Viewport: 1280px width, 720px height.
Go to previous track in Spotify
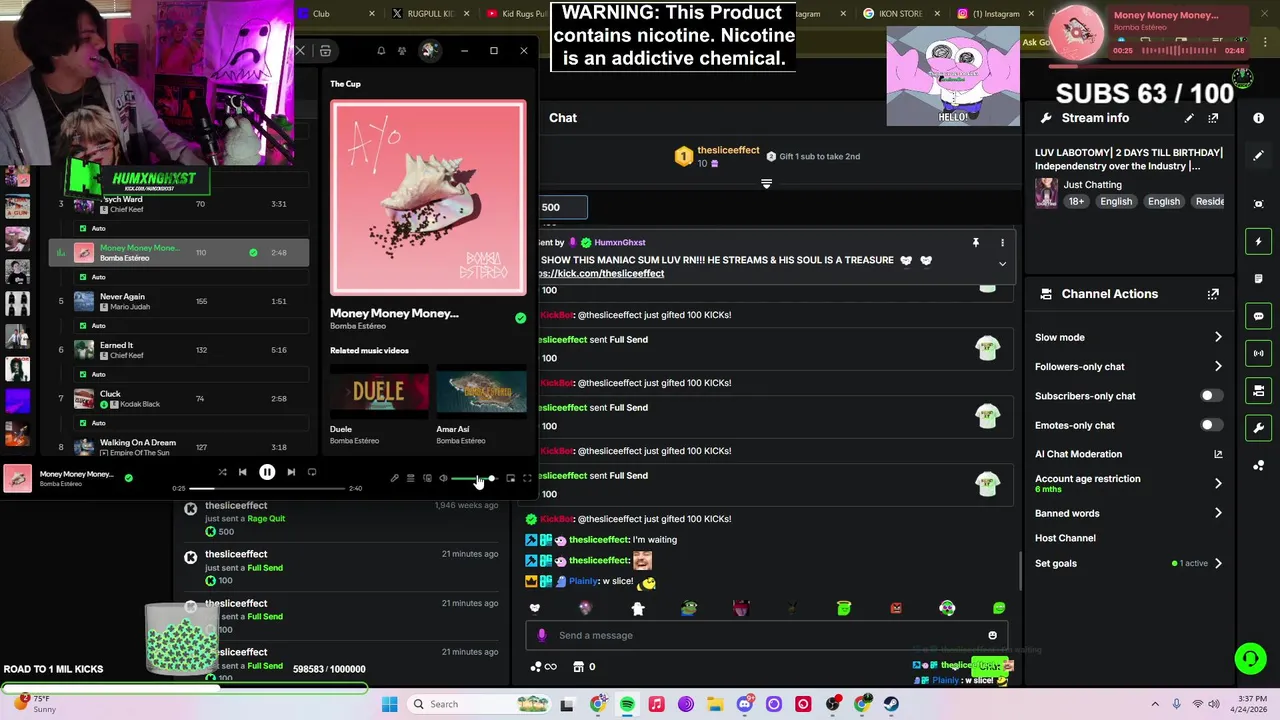pyautogui.click(x=242, y=472)
